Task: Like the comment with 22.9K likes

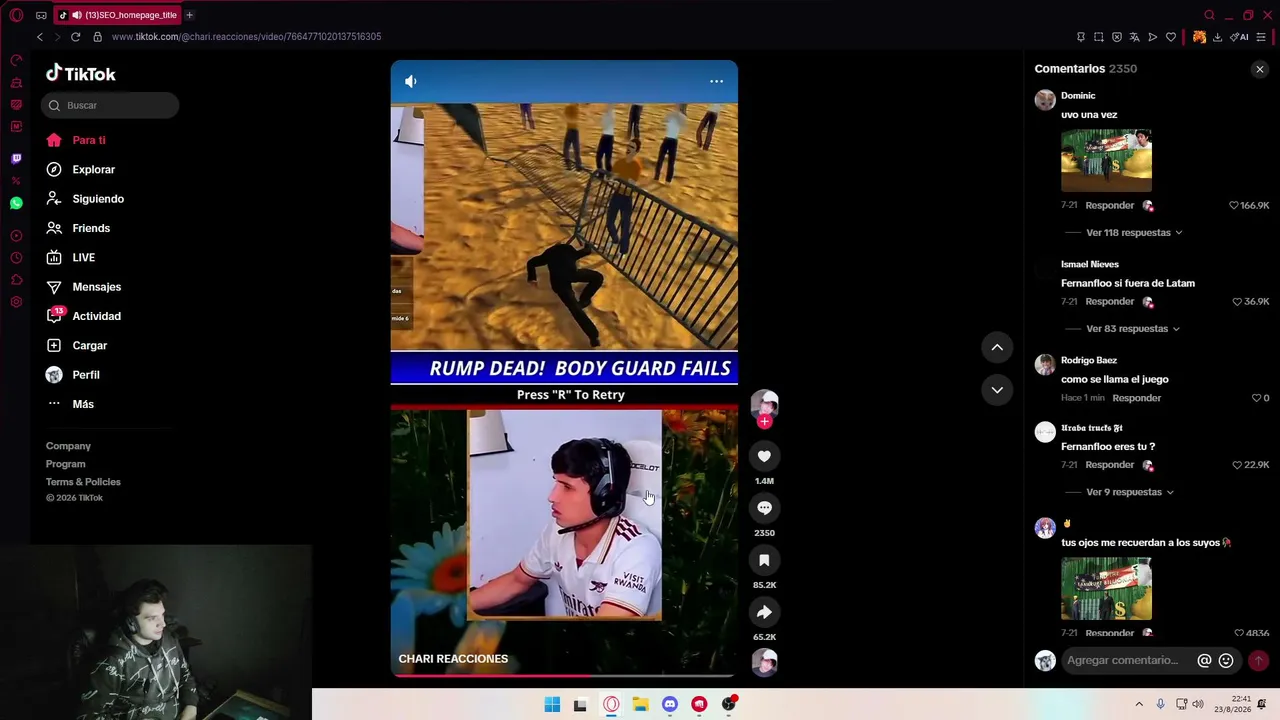Action: click(x=1237, y=465)
